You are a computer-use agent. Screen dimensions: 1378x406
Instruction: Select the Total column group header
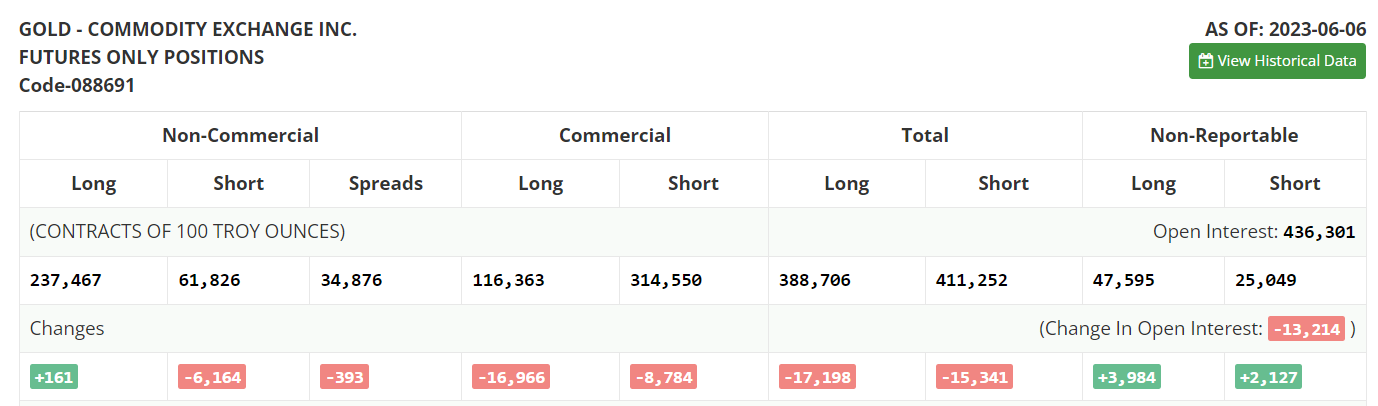tap(924, 135)
